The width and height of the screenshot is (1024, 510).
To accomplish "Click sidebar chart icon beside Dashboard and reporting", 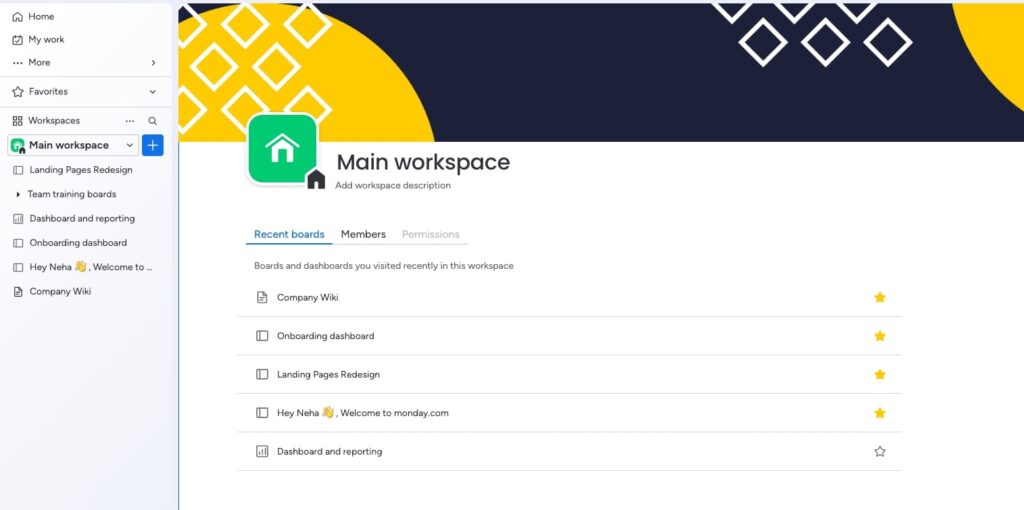I will coord(18,219).
